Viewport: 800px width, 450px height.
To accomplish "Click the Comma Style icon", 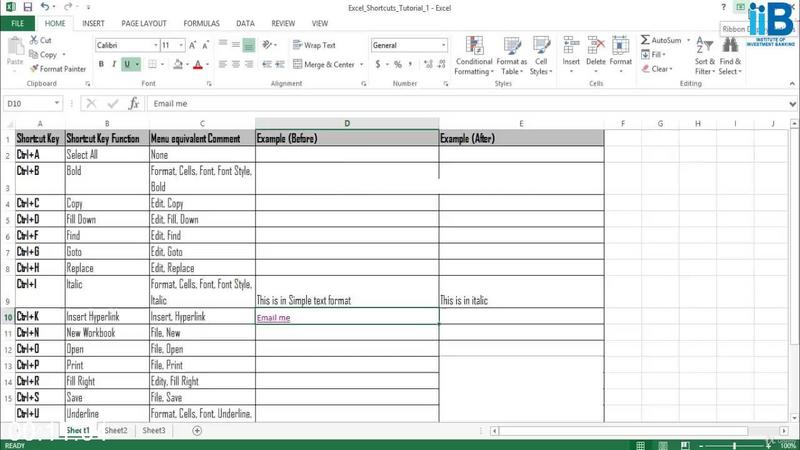I will point(410,64).
